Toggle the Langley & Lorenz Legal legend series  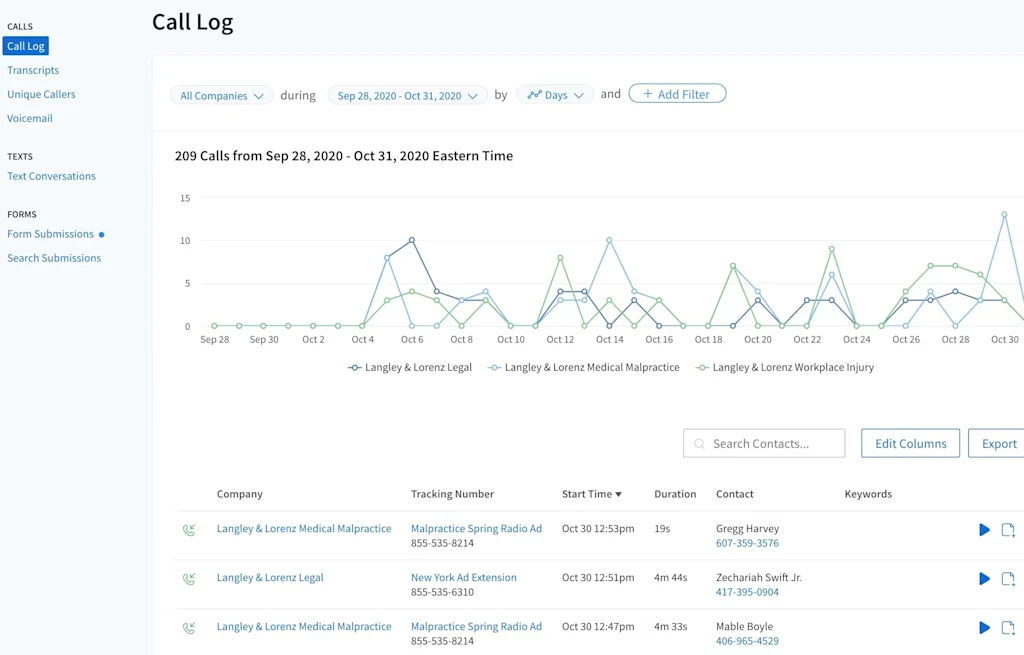click(x=410, y=368)
